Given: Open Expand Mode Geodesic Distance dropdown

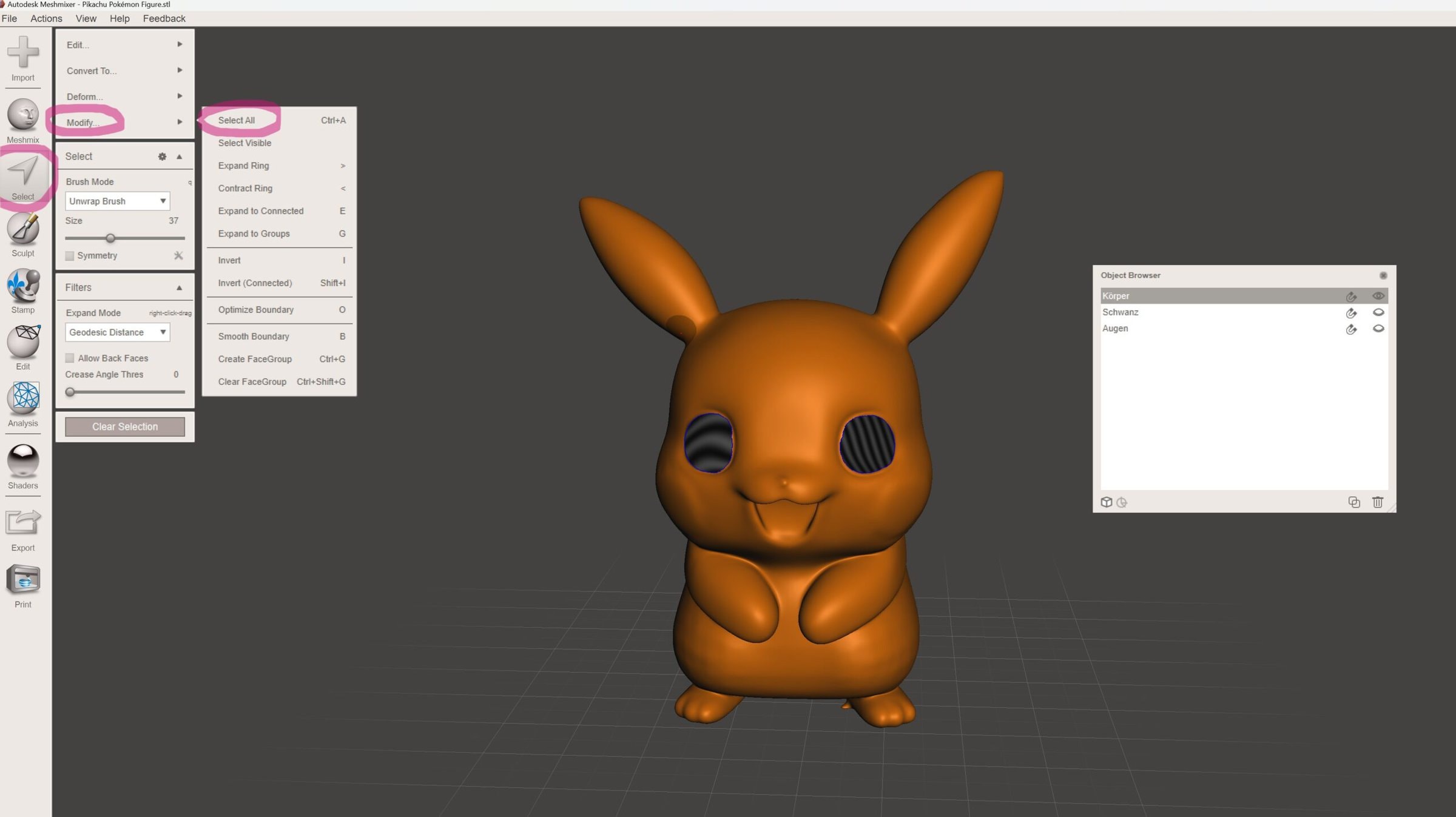Looking at the screenshot, I should click(117, 332).
